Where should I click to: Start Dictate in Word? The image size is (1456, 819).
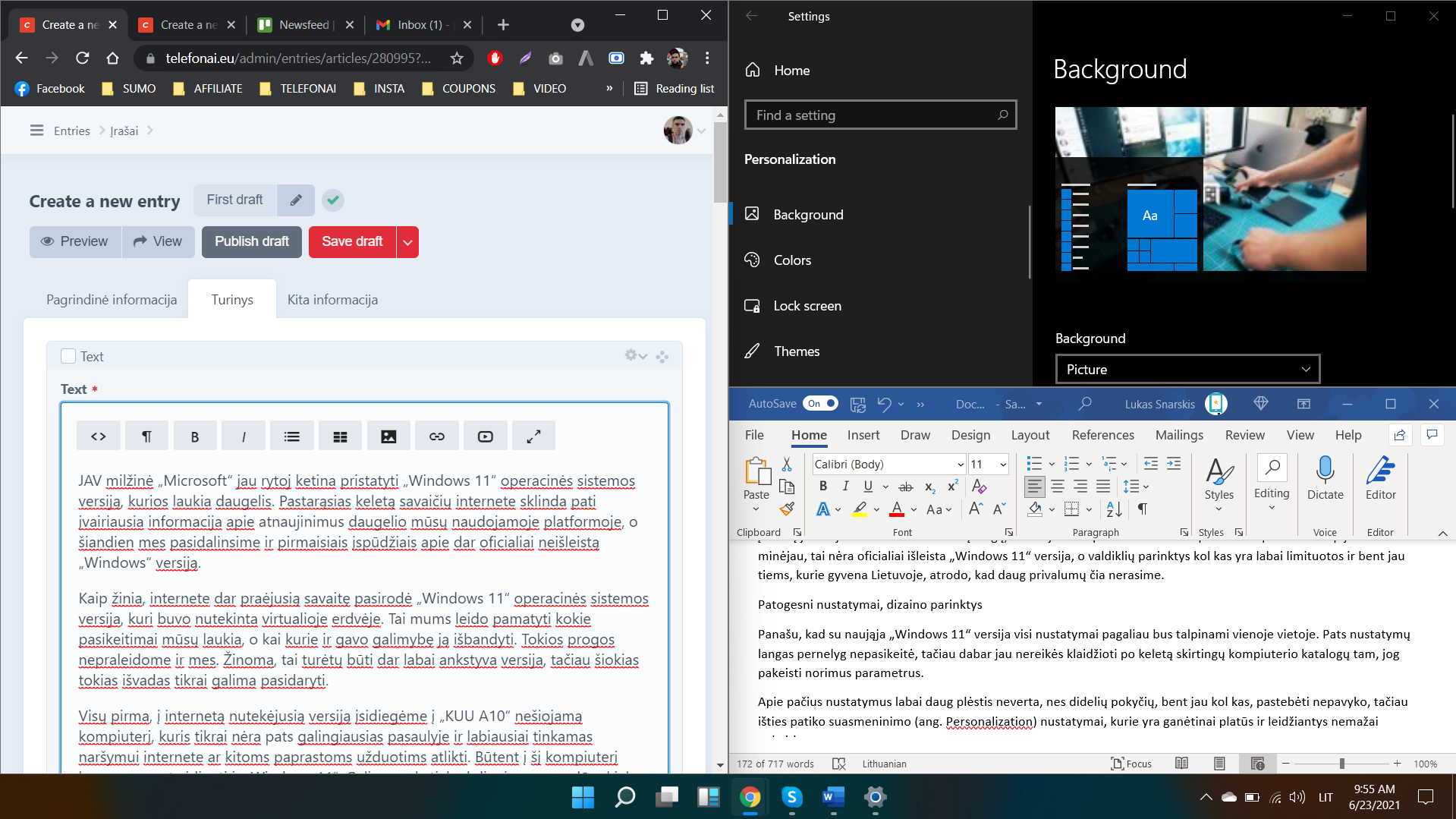(x=1325, y=478)
